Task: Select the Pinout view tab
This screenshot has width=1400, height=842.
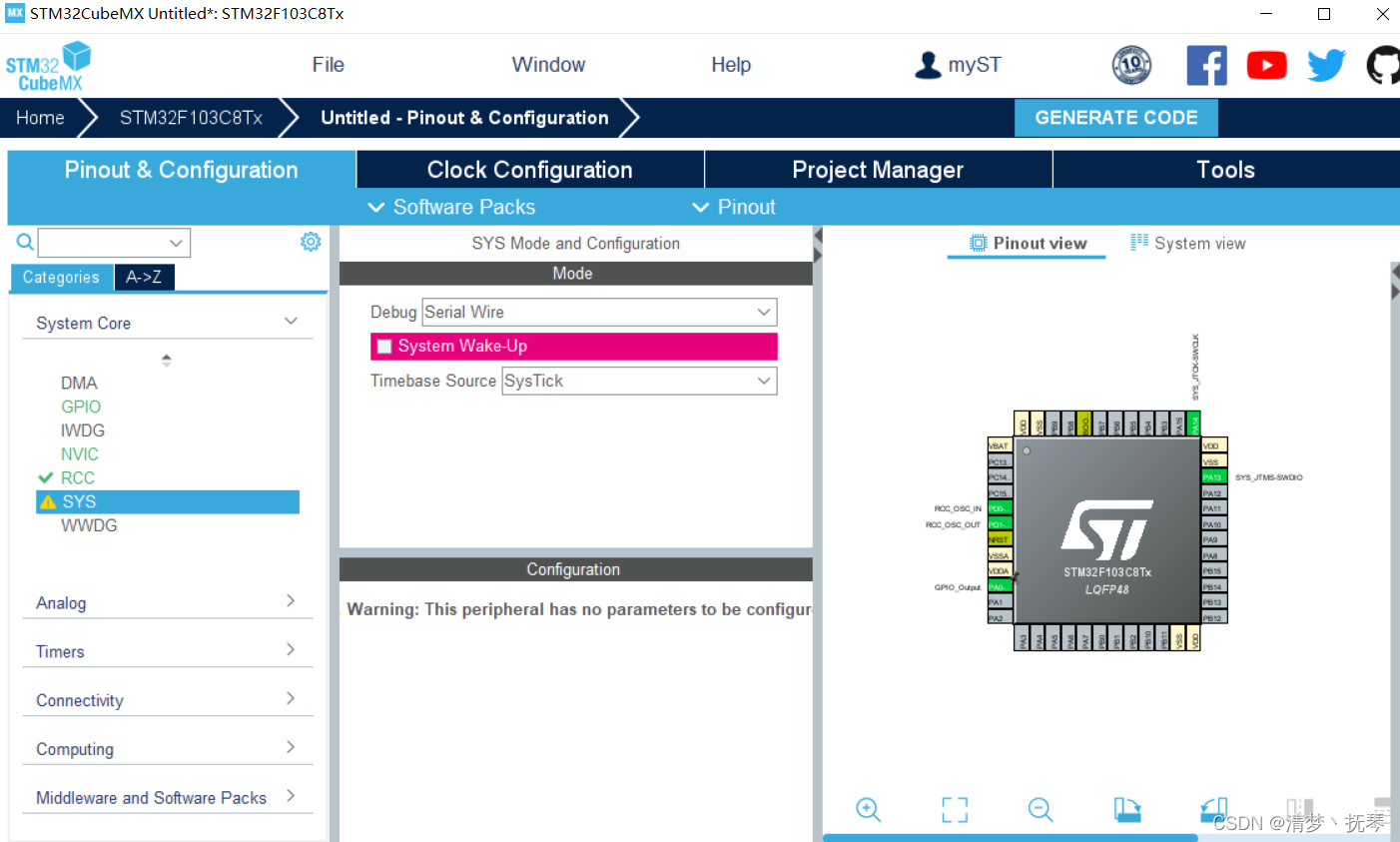Action: coord(1028,243)
